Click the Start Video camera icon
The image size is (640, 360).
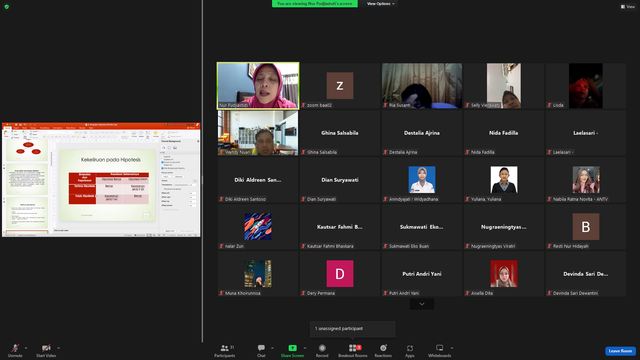tap(46, 348)
